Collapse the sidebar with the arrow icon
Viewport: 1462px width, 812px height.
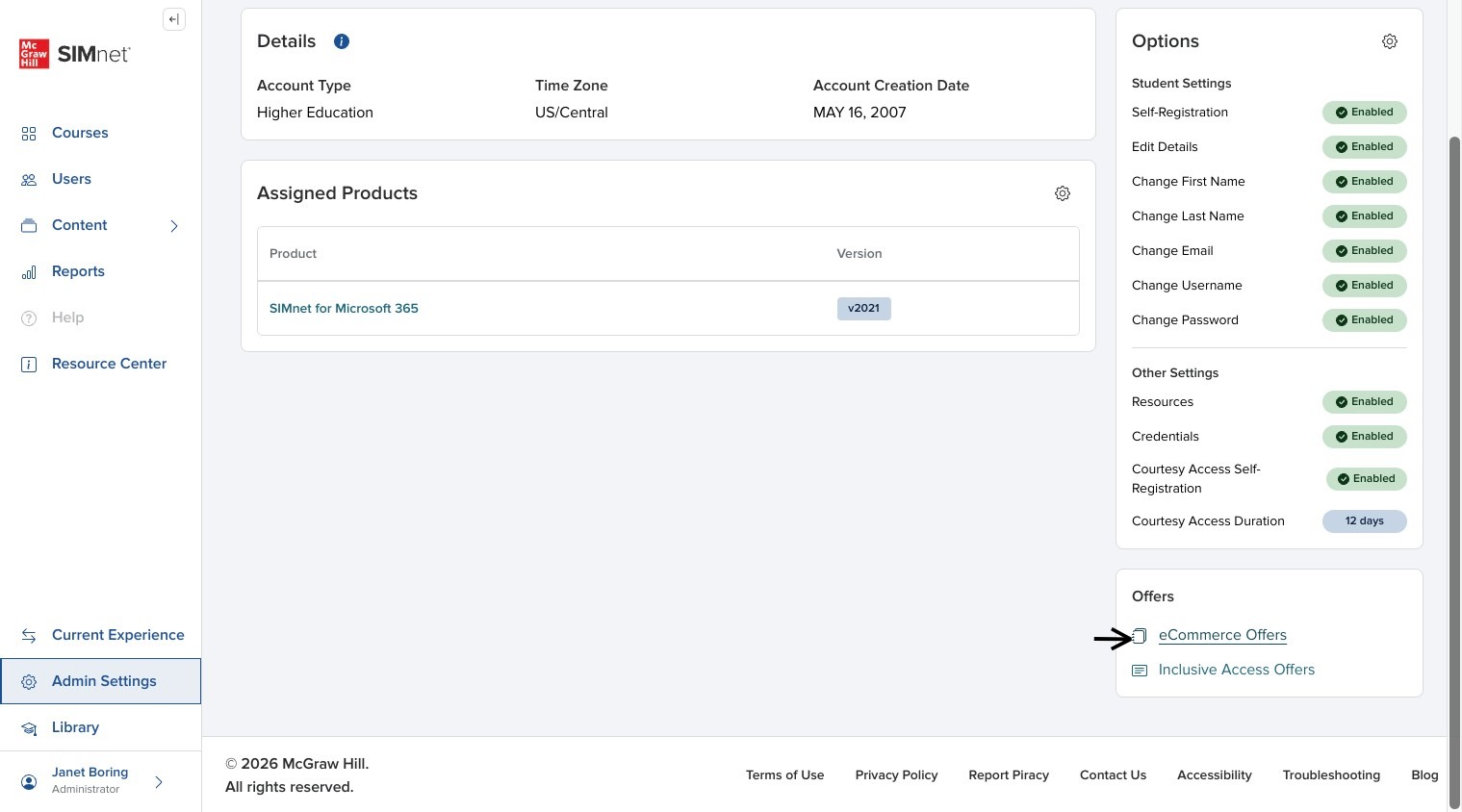coord(174,19)
